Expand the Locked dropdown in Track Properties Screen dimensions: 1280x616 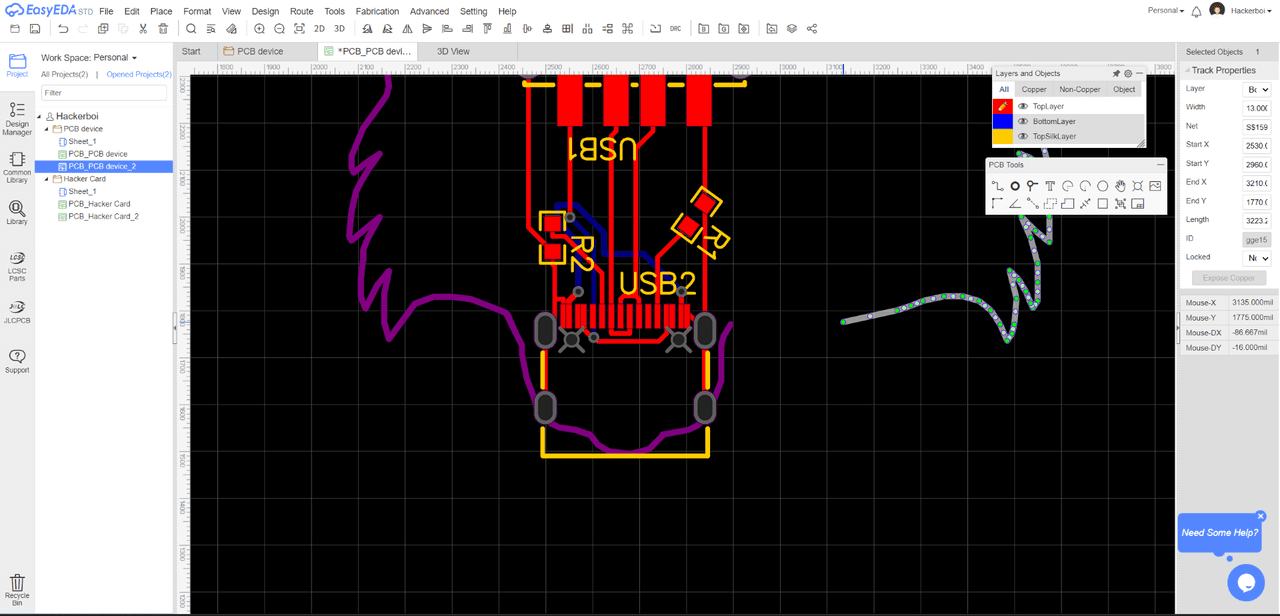point(1256,258)
